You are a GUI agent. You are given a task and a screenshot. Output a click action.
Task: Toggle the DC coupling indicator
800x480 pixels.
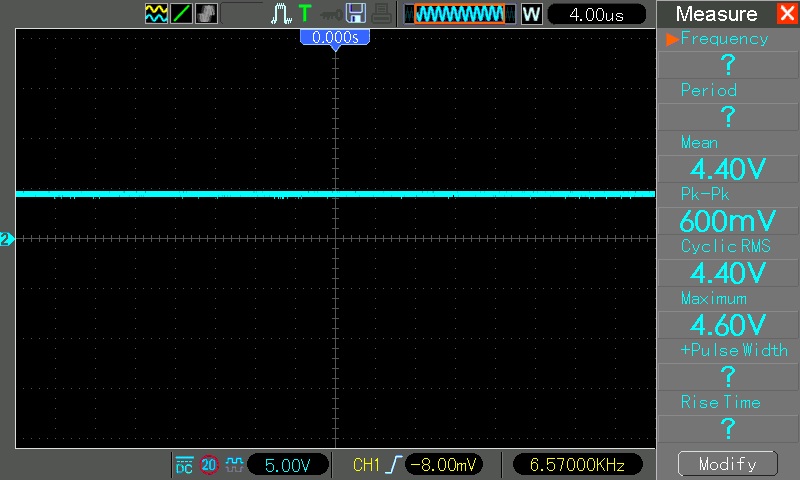pos(184,465)
